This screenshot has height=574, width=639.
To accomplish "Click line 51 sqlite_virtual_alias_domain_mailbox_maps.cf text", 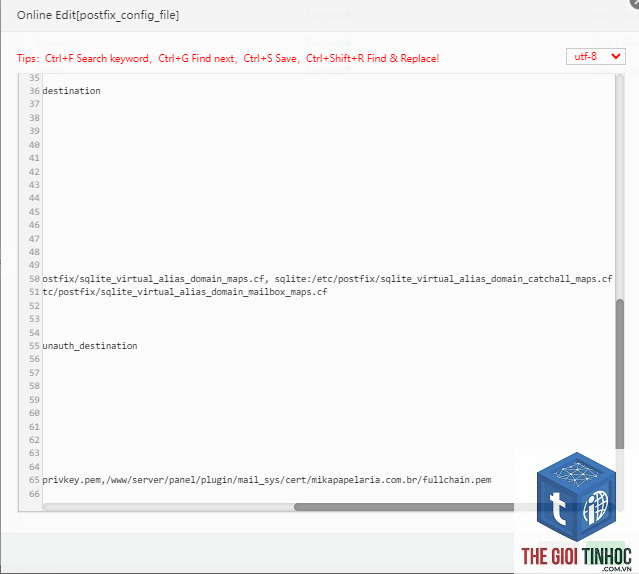I will (x=214, y=292).
